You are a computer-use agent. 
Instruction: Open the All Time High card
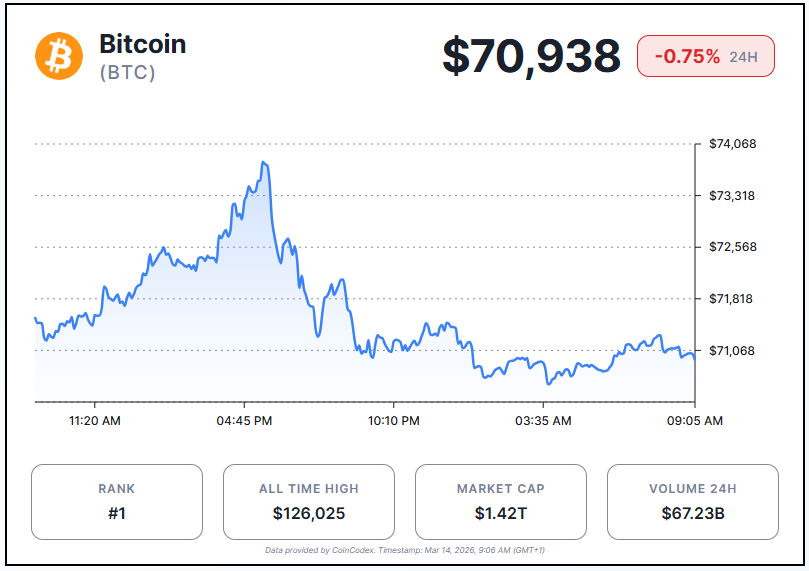[x=308, y=502]
